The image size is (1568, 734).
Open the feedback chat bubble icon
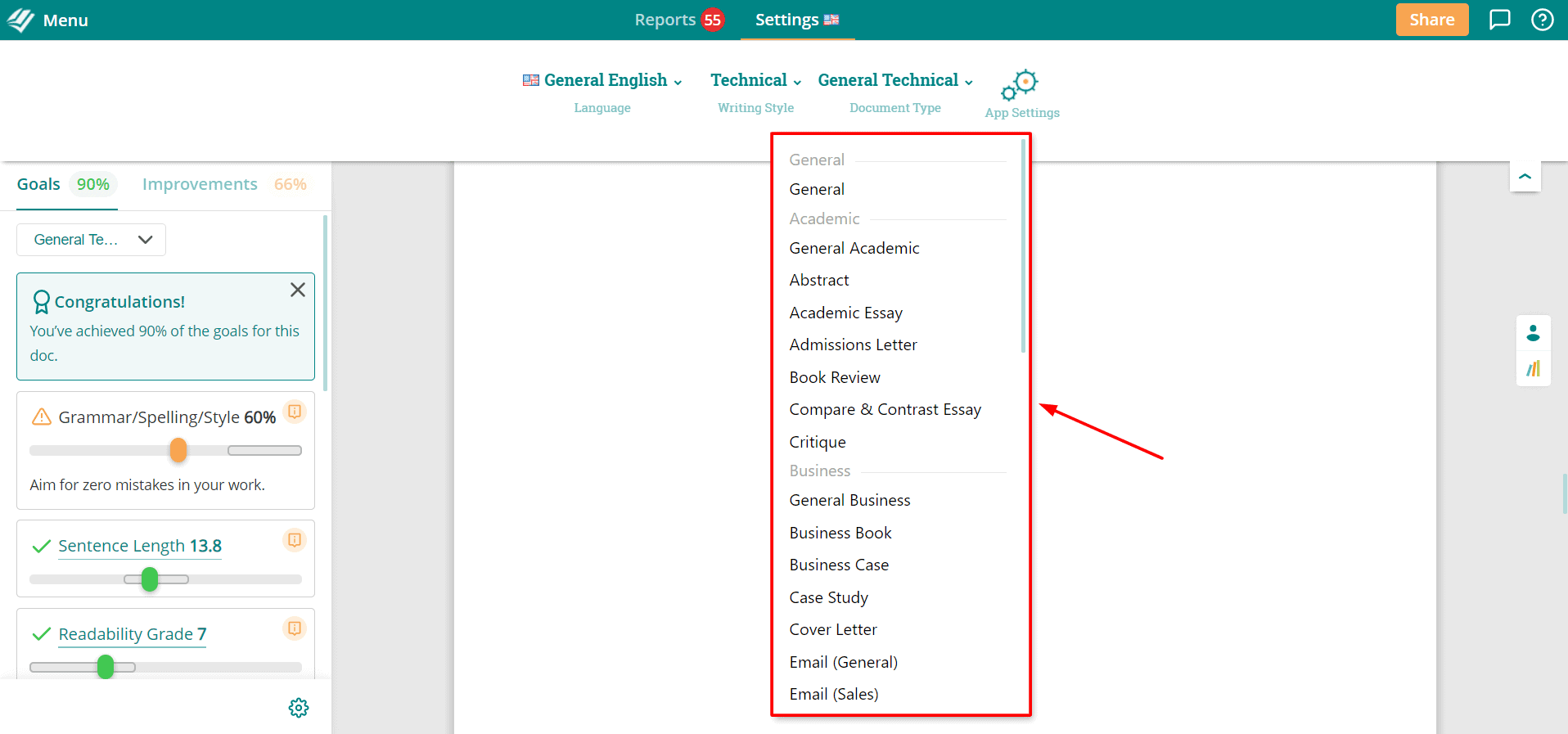pyautogui.click(x=1499, y=20)
